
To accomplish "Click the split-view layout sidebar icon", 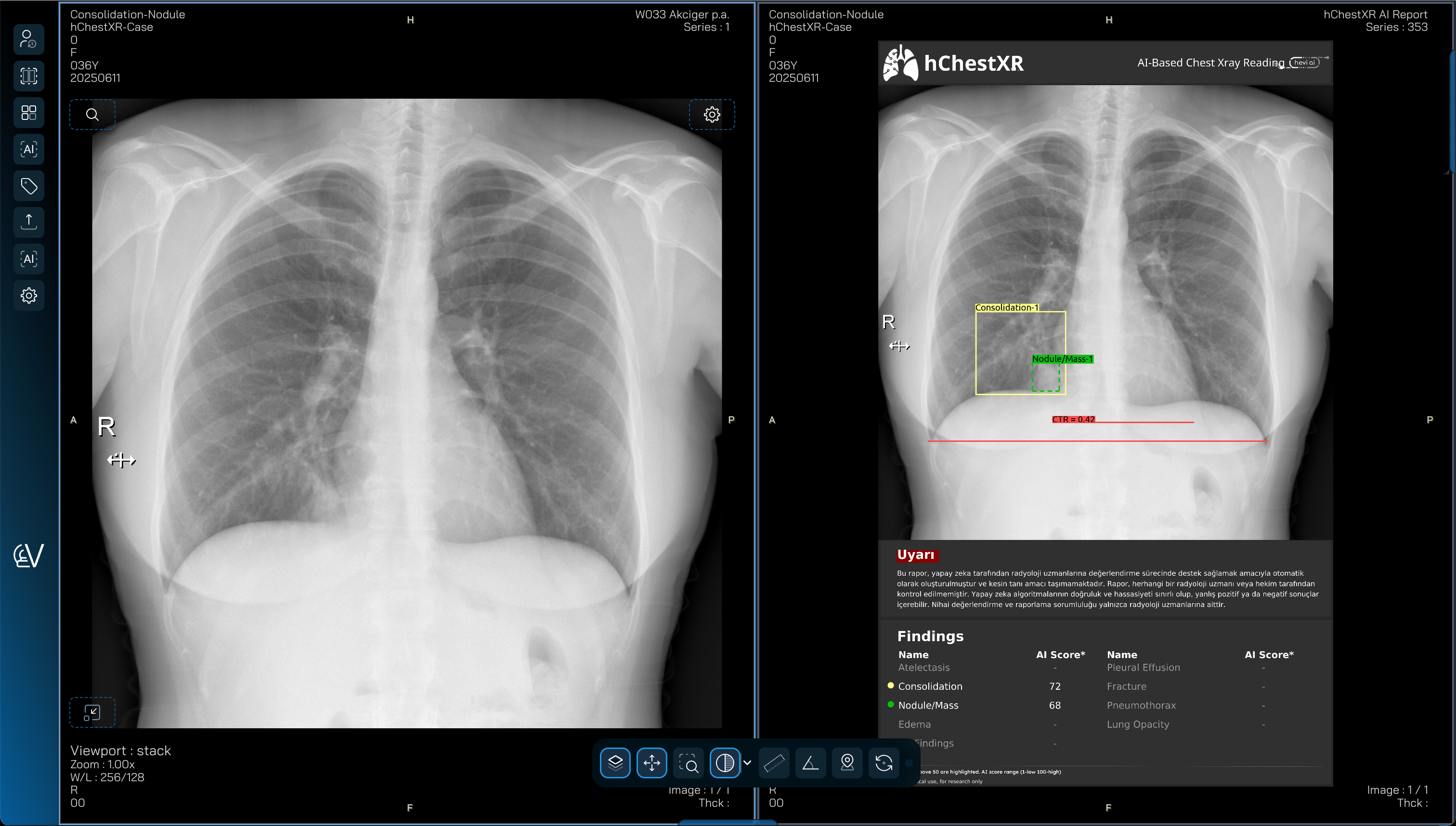I will click(x=28, y=76).
